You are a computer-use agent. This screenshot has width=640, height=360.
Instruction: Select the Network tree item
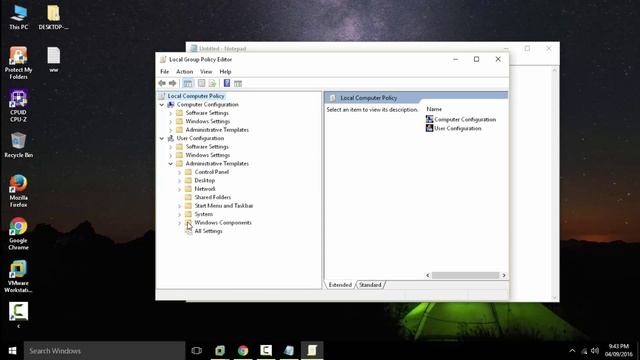[x=205, y=189]
